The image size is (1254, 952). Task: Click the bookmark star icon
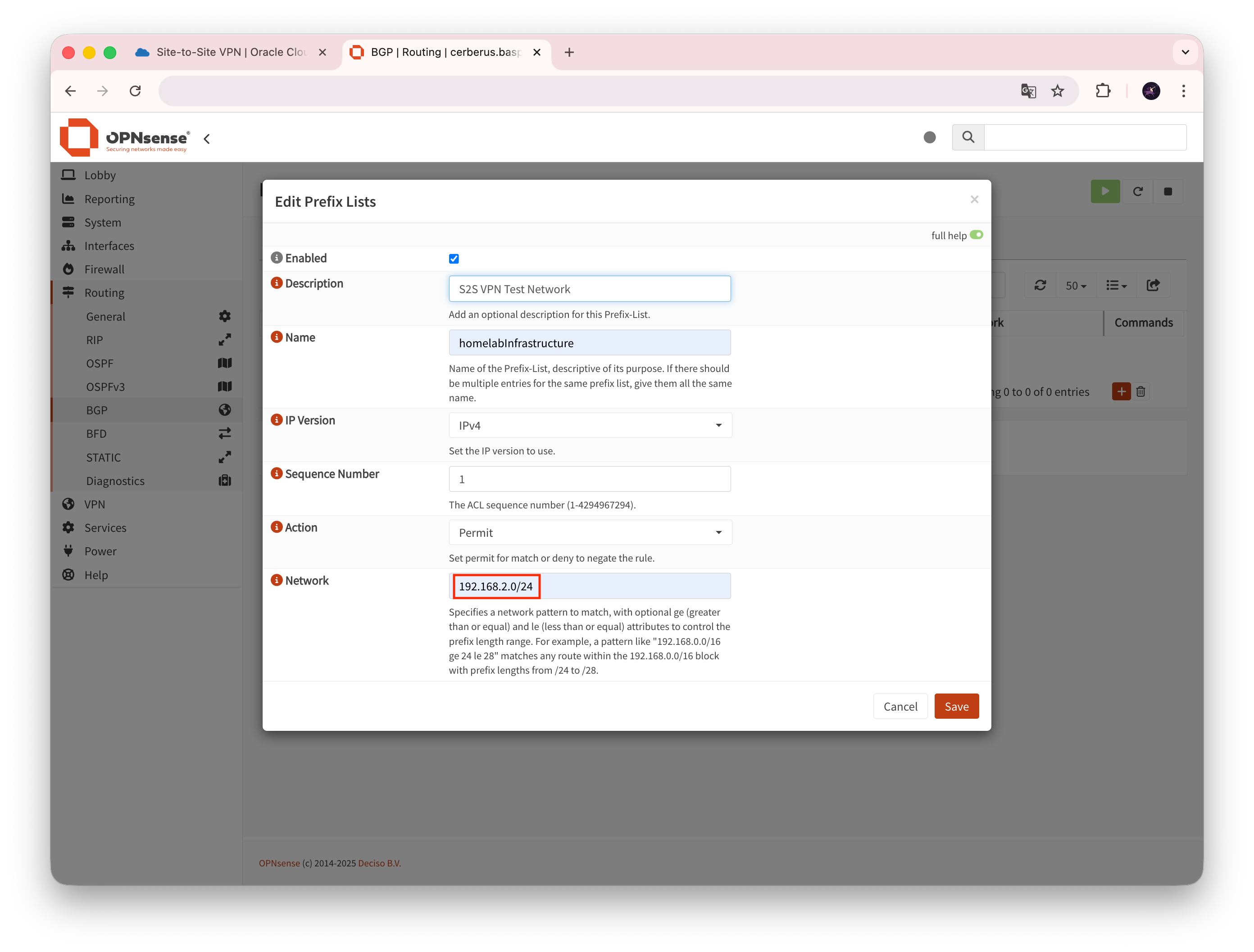[x=1057, y=91]
